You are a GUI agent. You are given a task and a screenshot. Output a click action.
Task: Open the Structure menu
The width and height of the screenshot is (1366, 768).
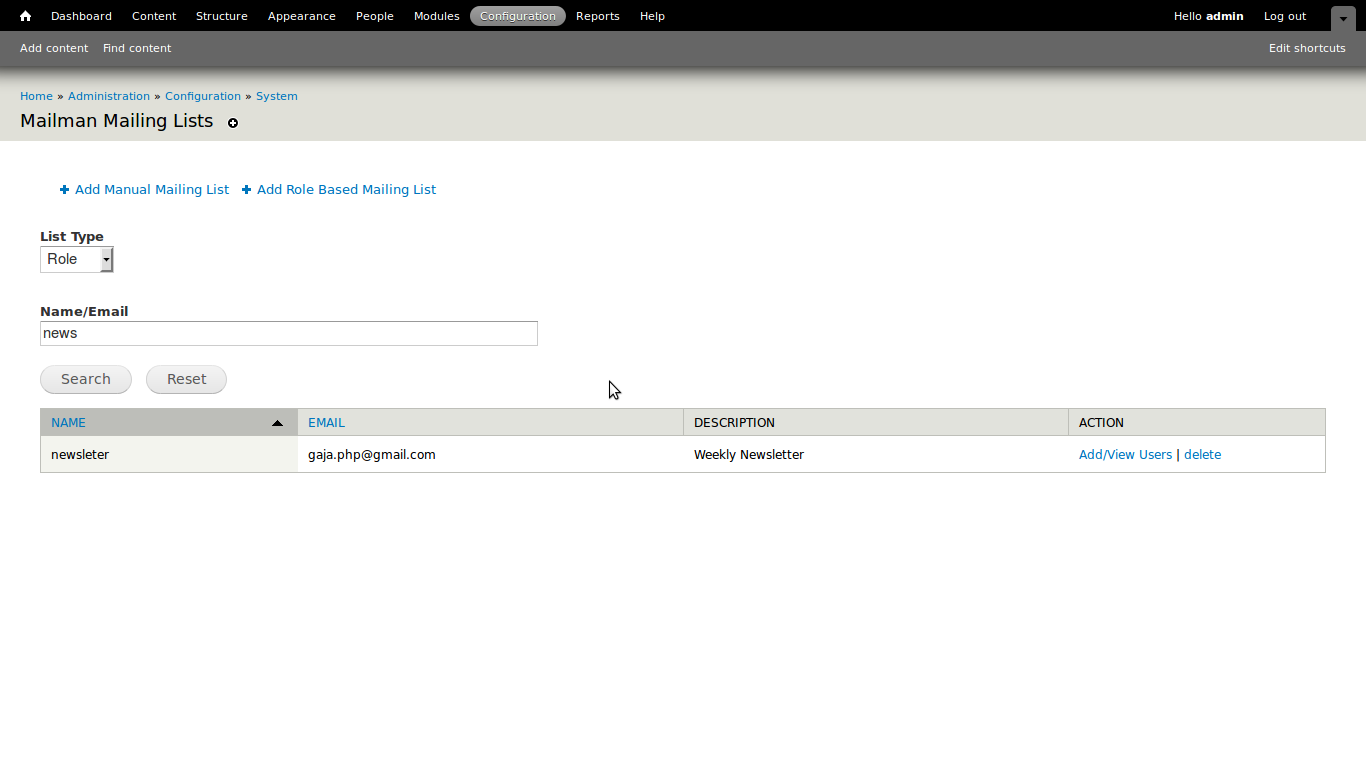coord(222,16)
